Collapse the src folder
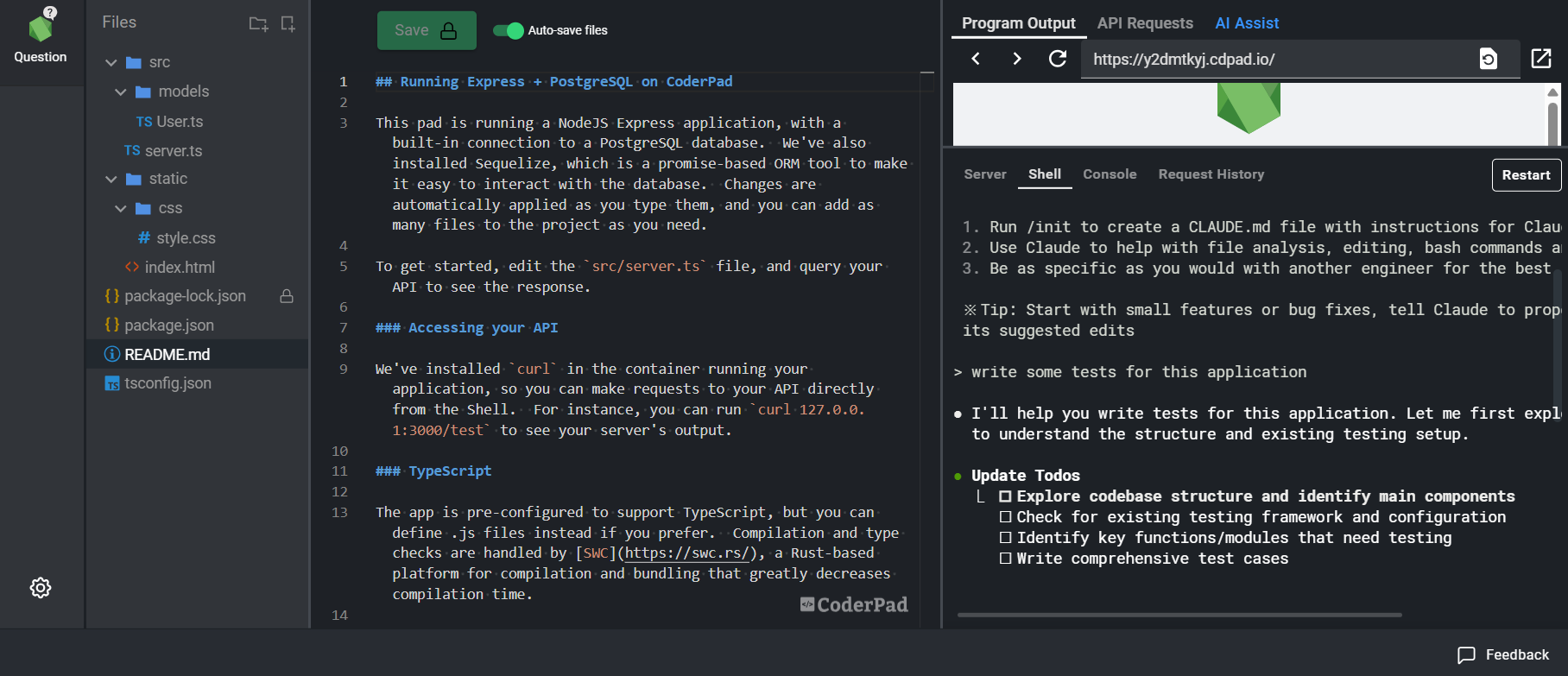 click(x=111, y=62)
